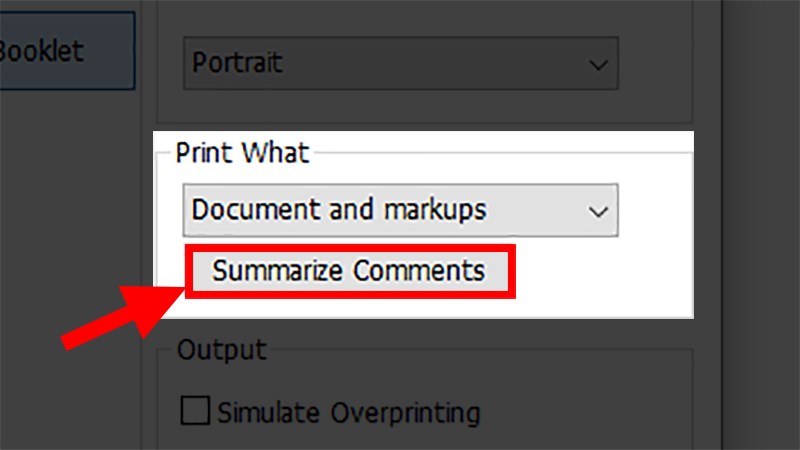Click the Output section label

[x=221, y=350]
